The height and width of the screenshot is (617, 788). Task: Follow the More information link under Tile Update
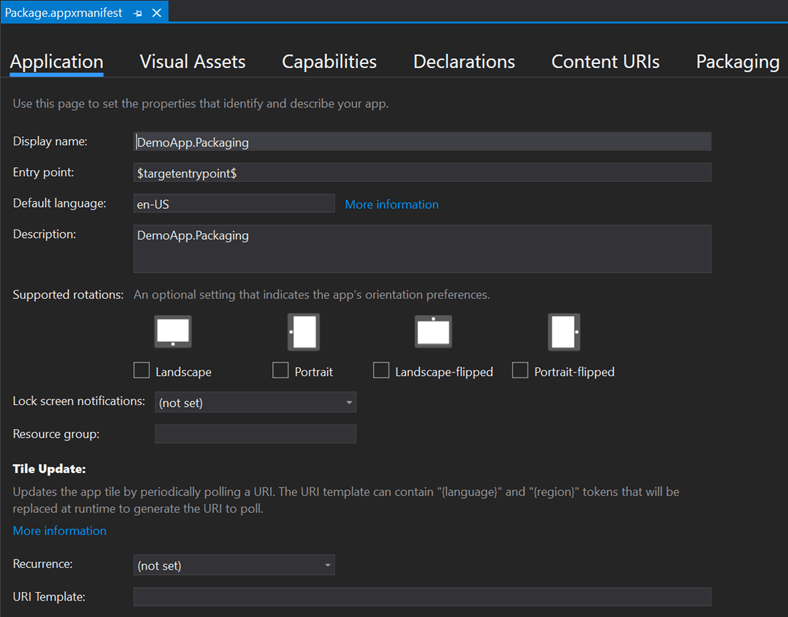click(59, 531)
